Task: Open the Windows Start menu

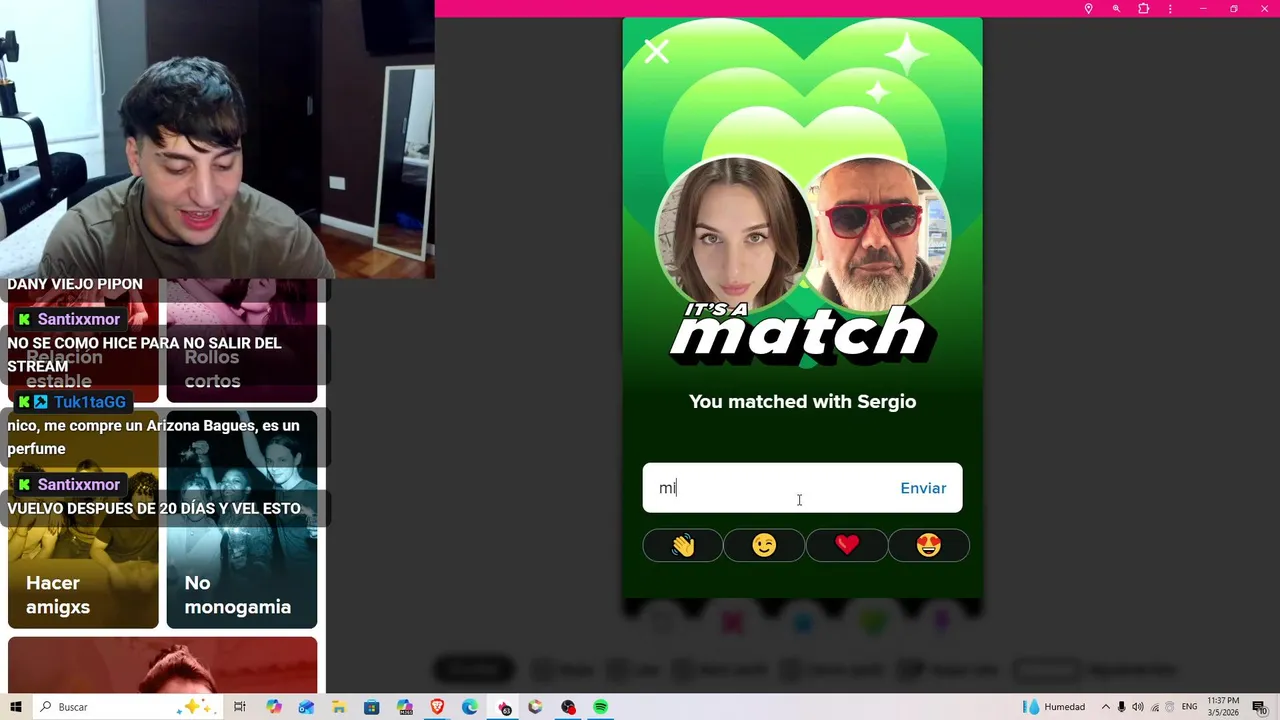Action: (16, 707)
